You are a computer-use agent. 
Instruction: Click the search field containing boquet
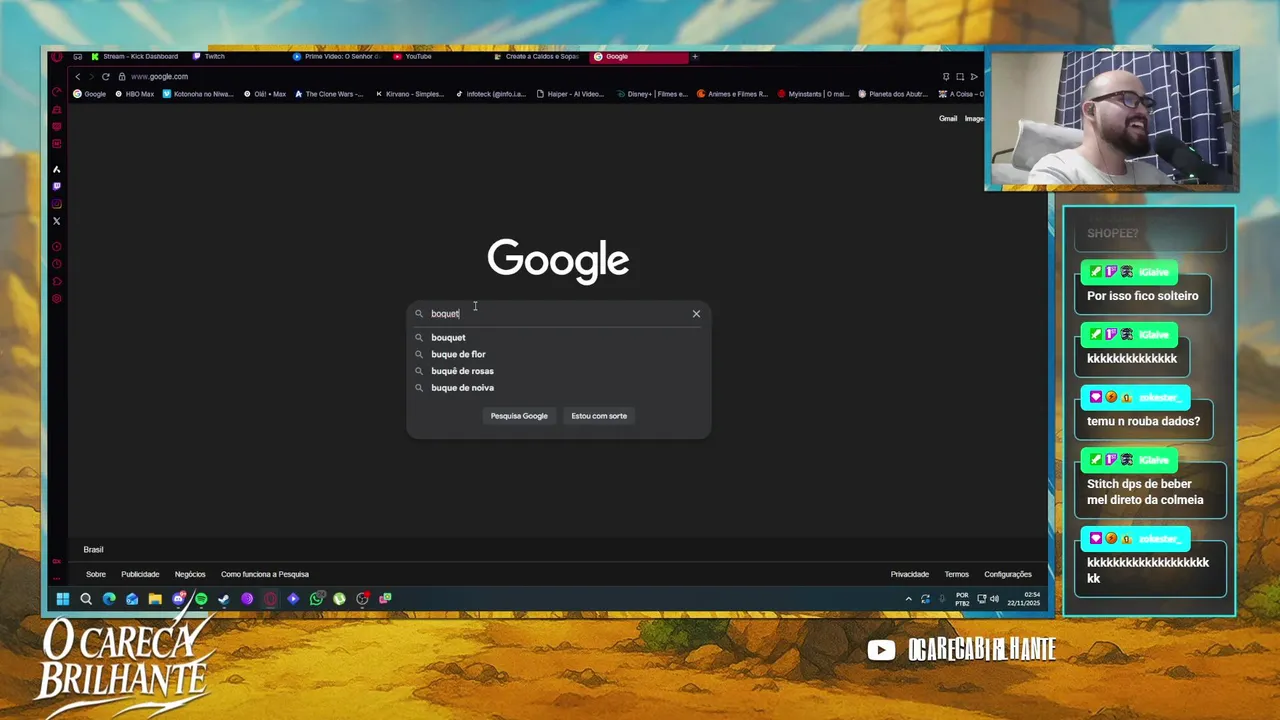(558, 314)
